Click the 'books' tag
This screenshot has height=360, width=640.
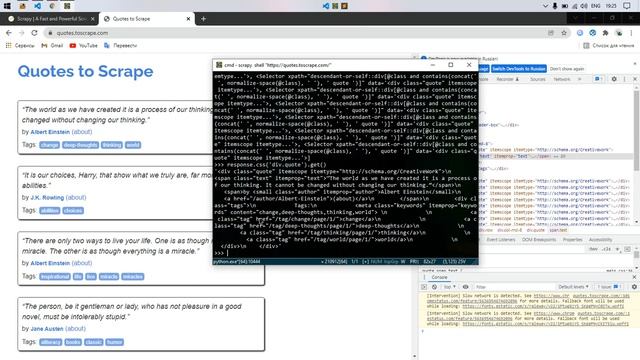[x=73, y=342]
